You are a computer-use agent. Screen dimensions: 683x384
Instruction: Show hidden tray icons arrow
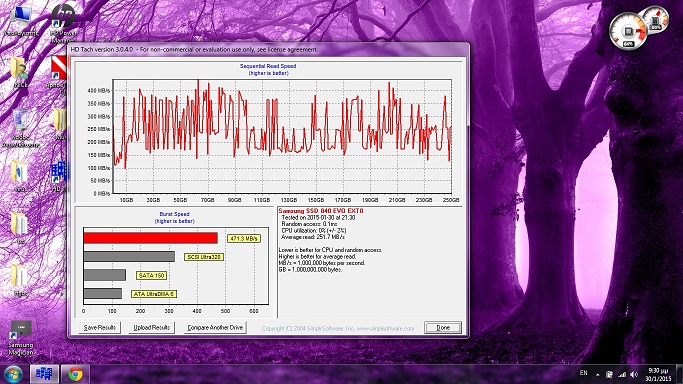pyautogui.click(x=598, y=374)
